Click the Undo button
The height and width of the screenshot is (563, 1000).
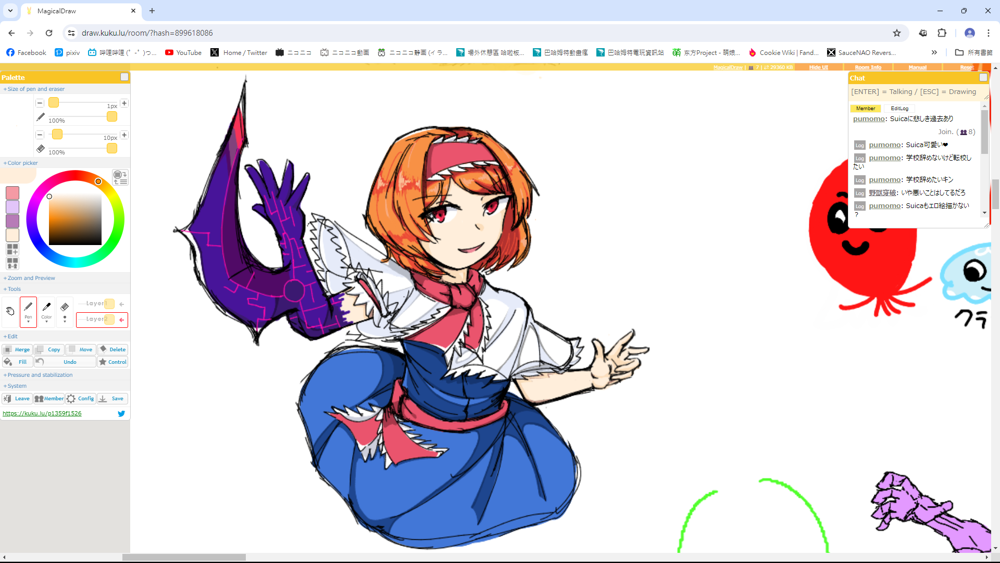(65, 362)
